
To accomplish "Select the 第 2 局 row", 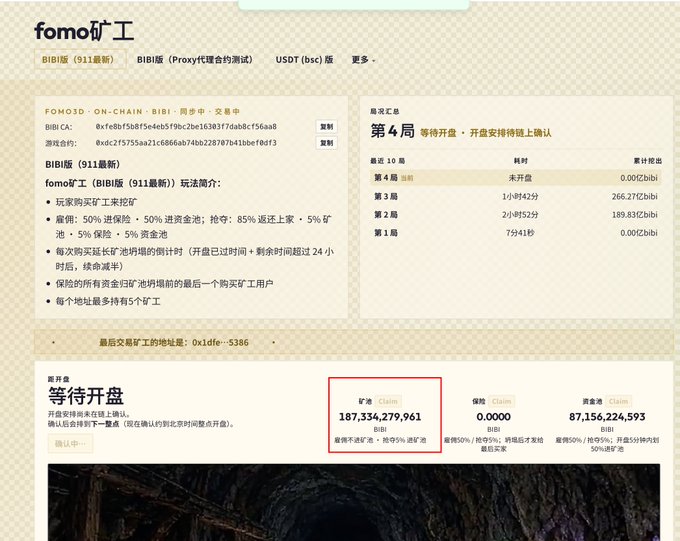I will 516,215.
